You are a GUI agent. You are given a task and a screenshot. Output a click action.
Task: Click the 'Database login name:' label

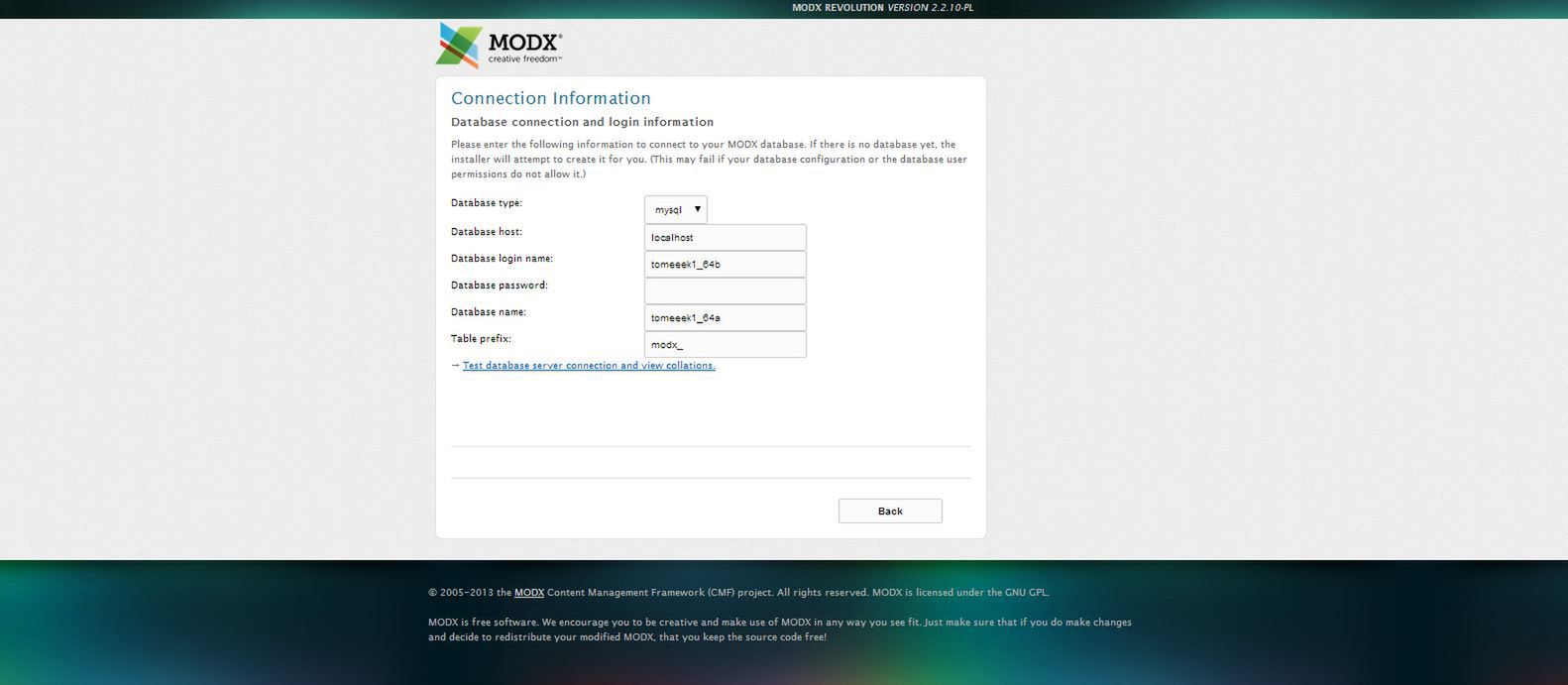pyautogui.click(x=503, y=259)
